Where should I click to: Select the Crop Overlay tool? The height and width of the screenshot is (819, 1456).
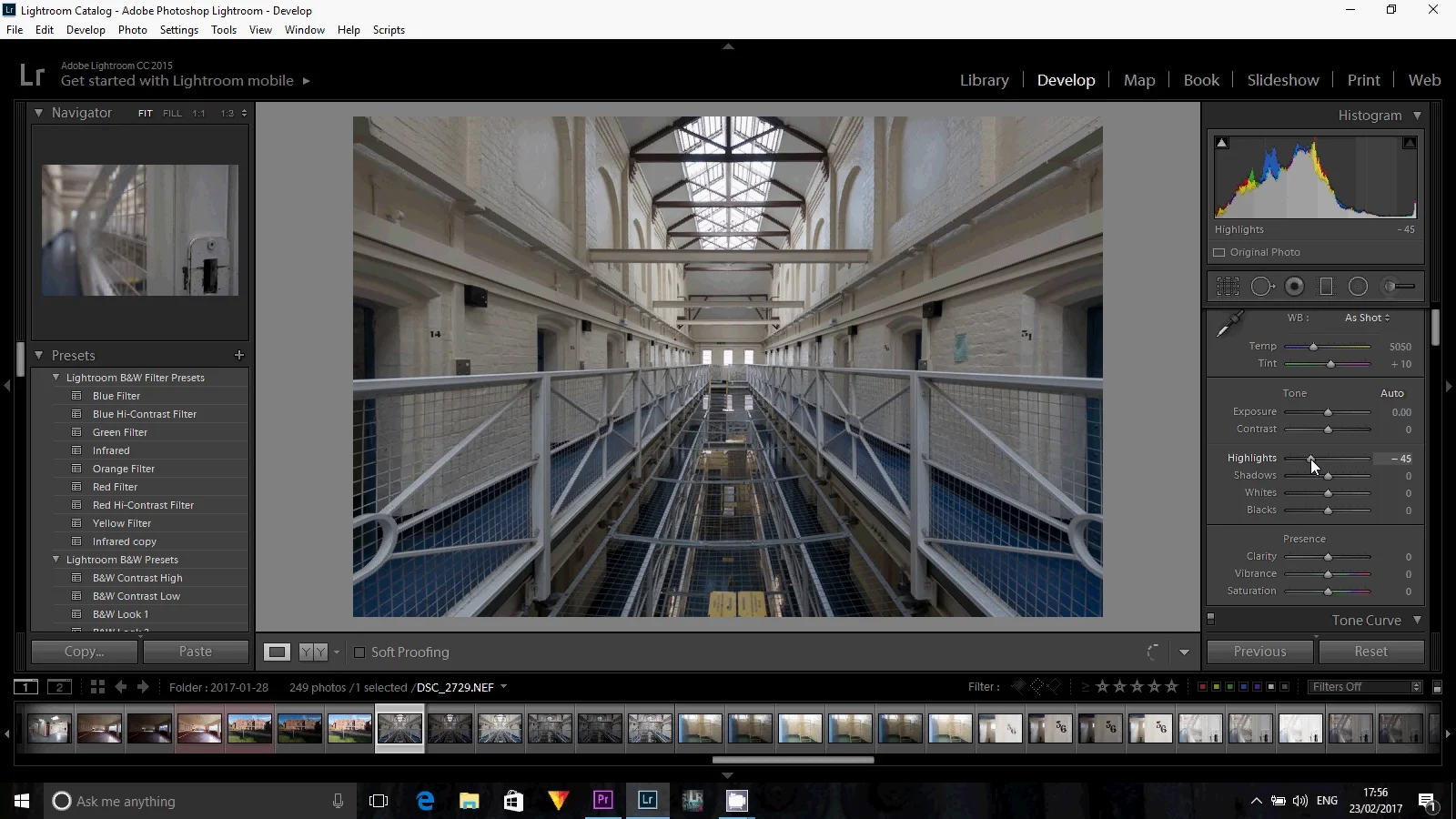[1228, 287]
